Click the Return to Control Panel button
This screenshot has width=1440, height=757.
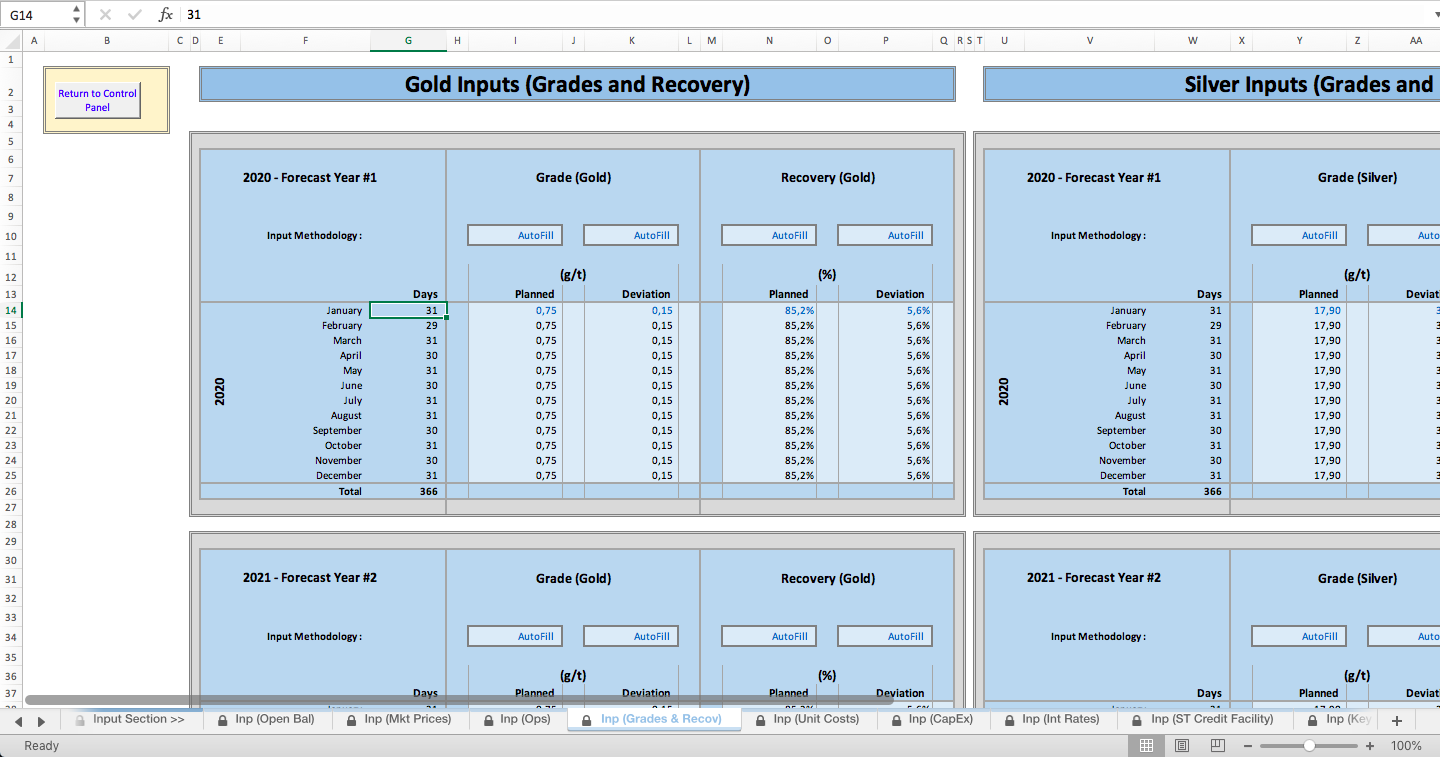[97, 100]
